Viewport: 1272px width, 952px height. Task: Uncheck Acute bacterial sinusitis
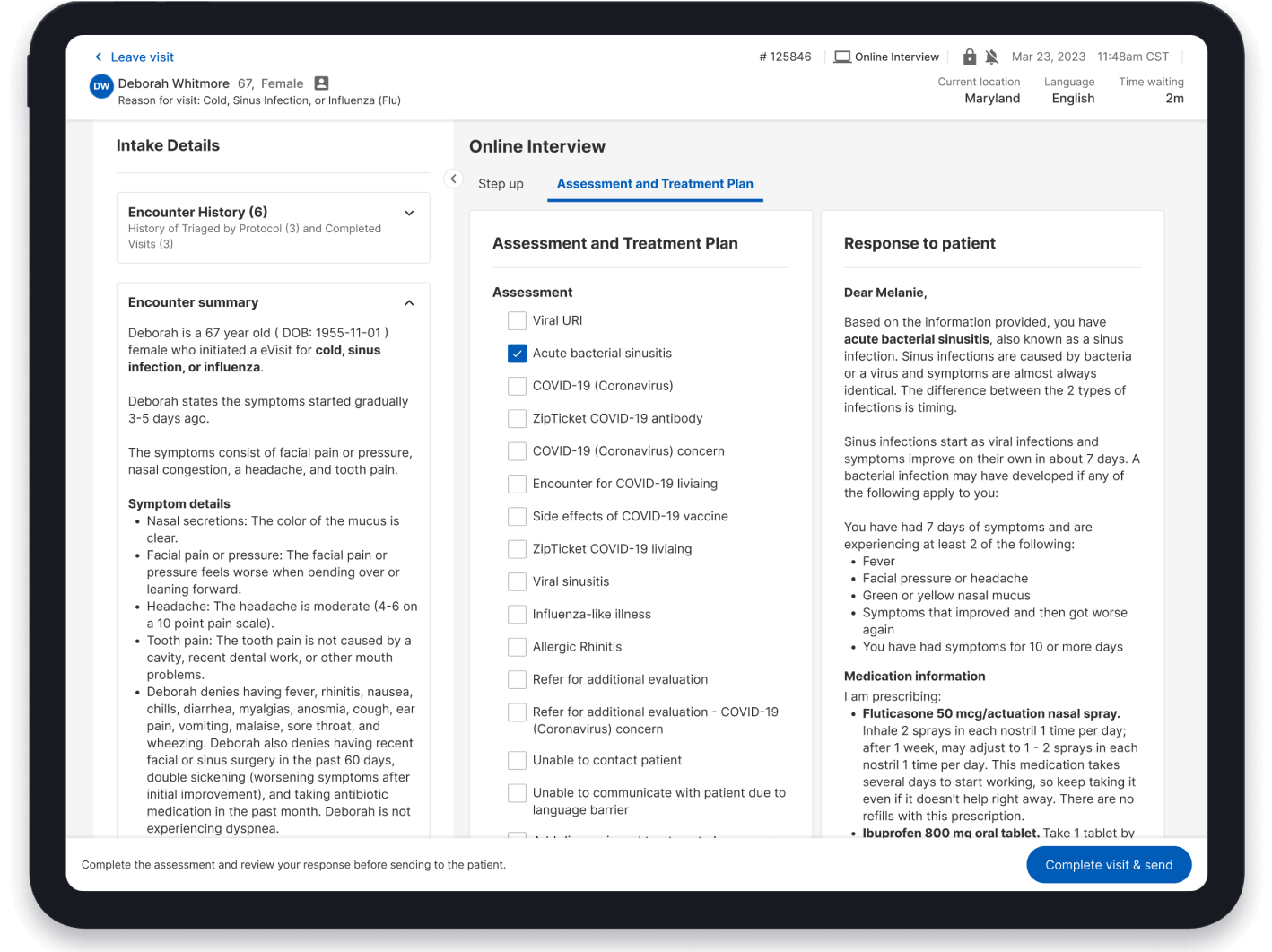tap(517, 354)
